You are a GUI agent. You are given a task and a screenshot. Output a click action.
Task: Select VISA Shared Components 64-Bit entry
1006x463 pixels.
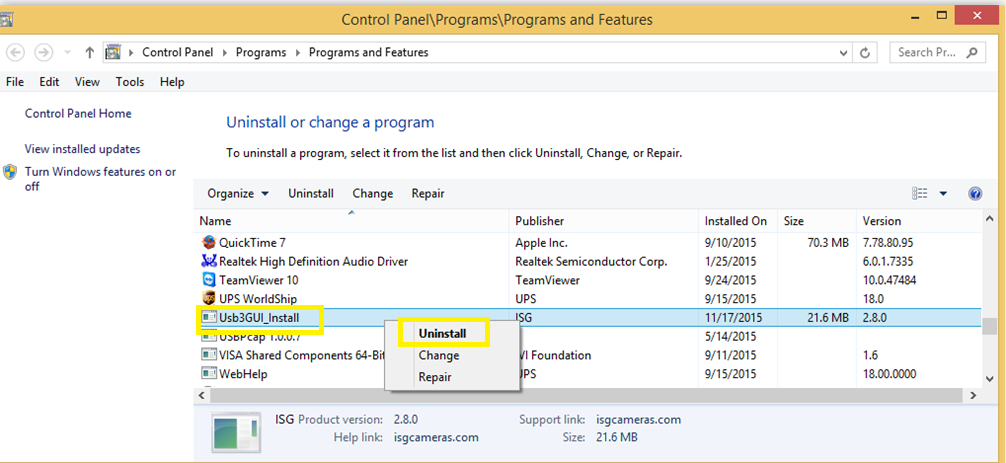click(x=302, y=355)
